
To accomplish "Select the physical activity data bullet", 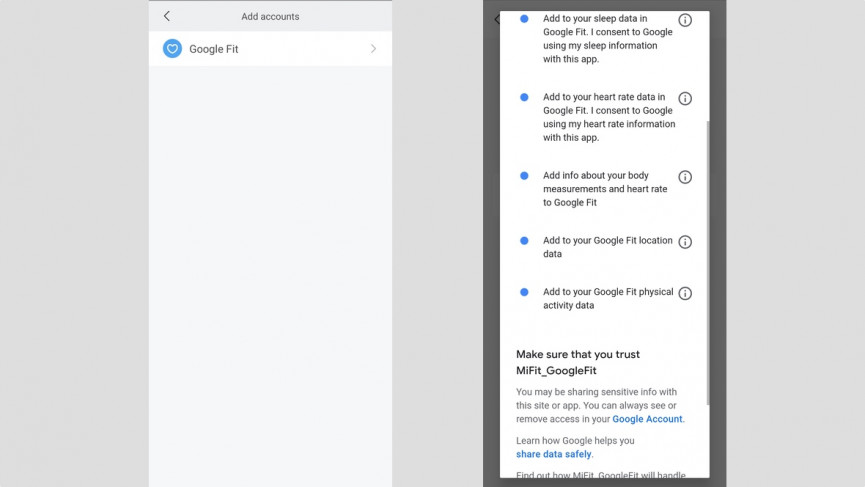I will [x=524, y=292].
